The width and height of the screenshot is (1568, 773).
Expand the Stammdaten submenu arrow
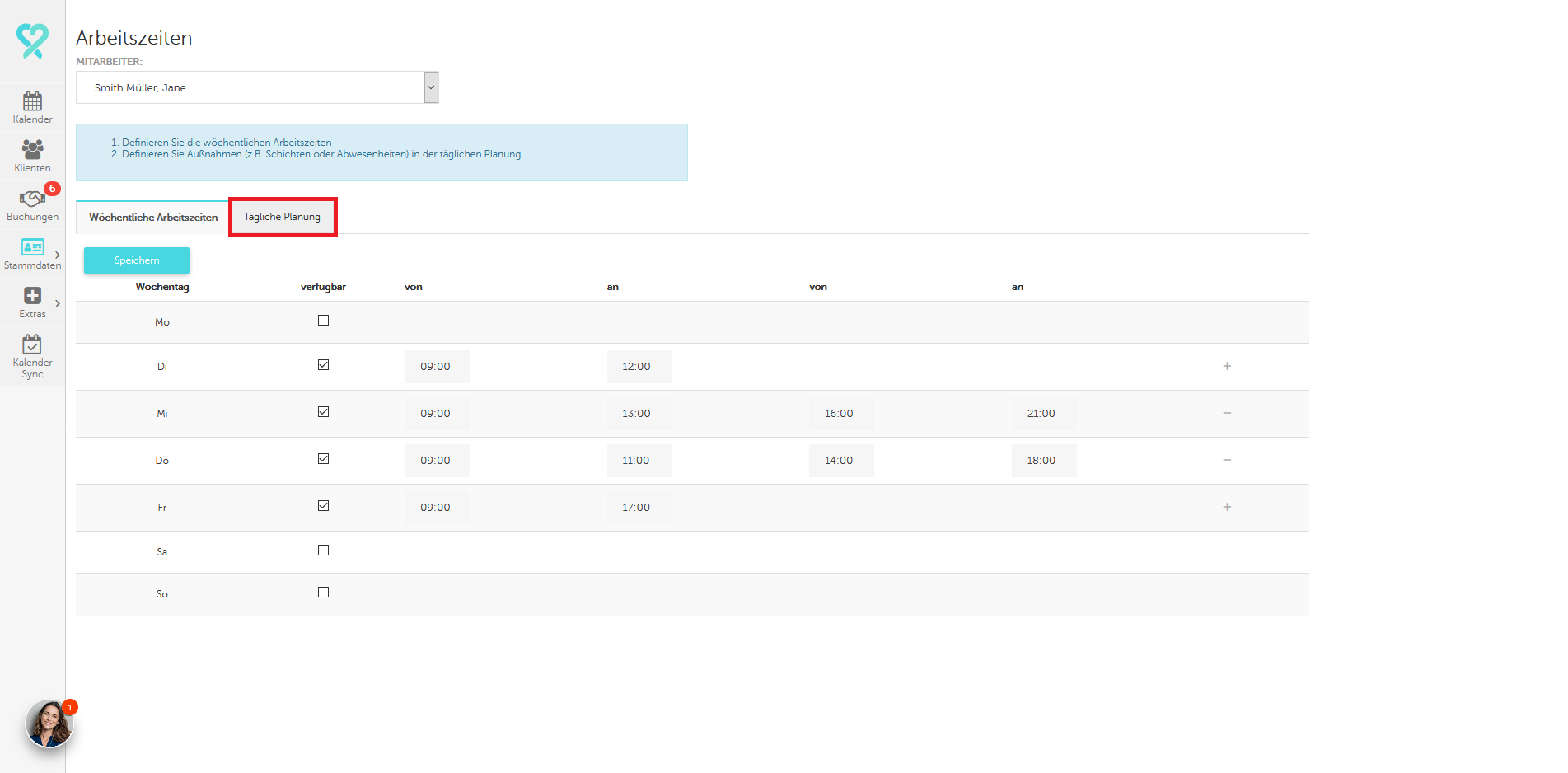pos(58,255)
